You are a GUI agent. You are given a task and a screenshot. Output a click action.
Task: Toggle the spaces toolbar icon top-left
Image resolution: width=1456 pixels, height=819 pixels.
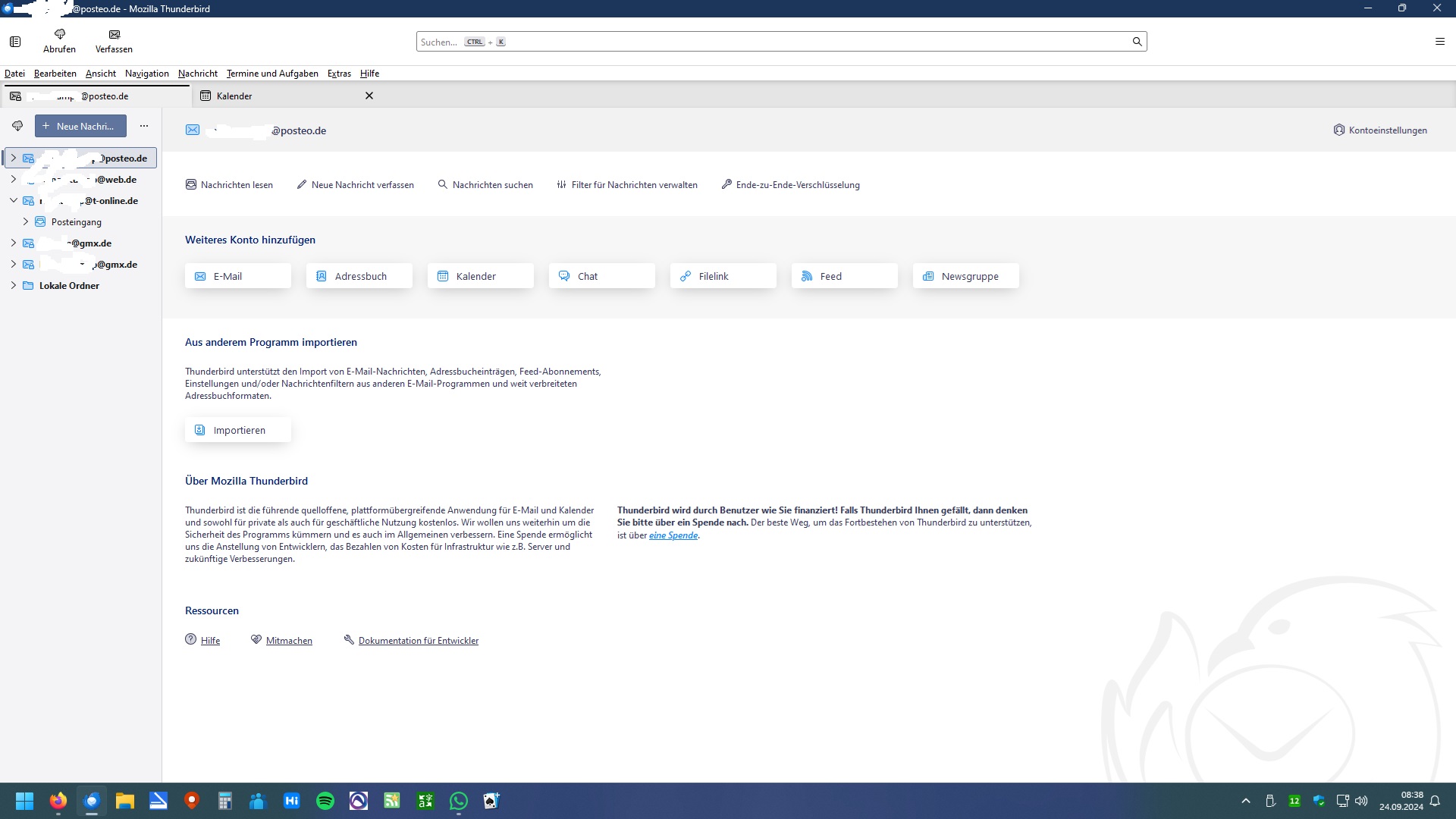coord(15,42)
